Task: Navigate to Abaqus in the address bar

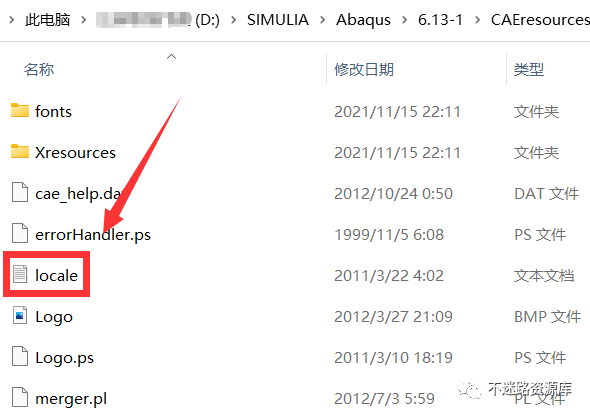Action: tap(363, 20)
